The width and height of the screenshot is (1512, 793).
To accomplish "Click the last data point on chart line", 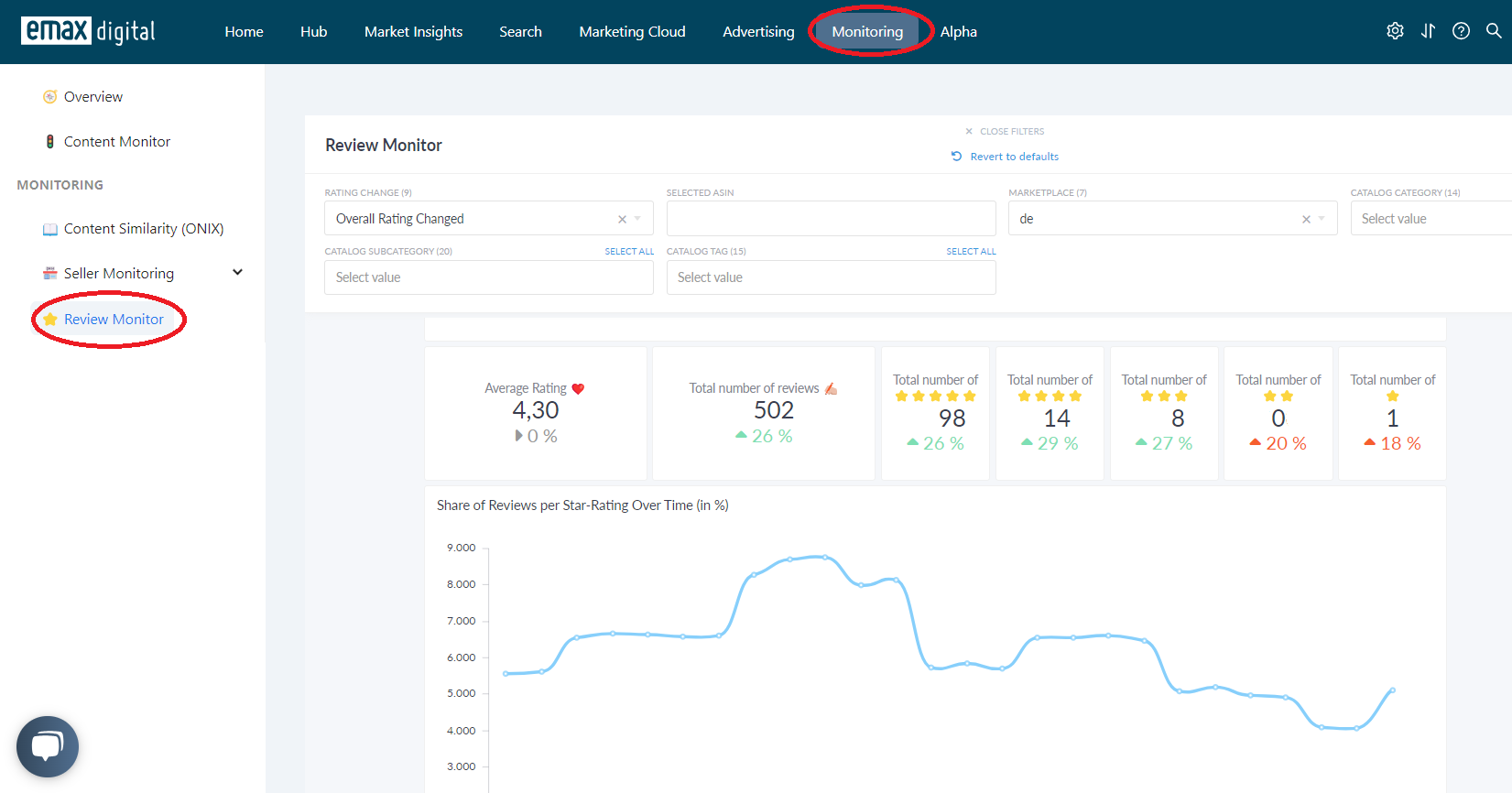I will pyautogui.click(x=1392, y=690).
